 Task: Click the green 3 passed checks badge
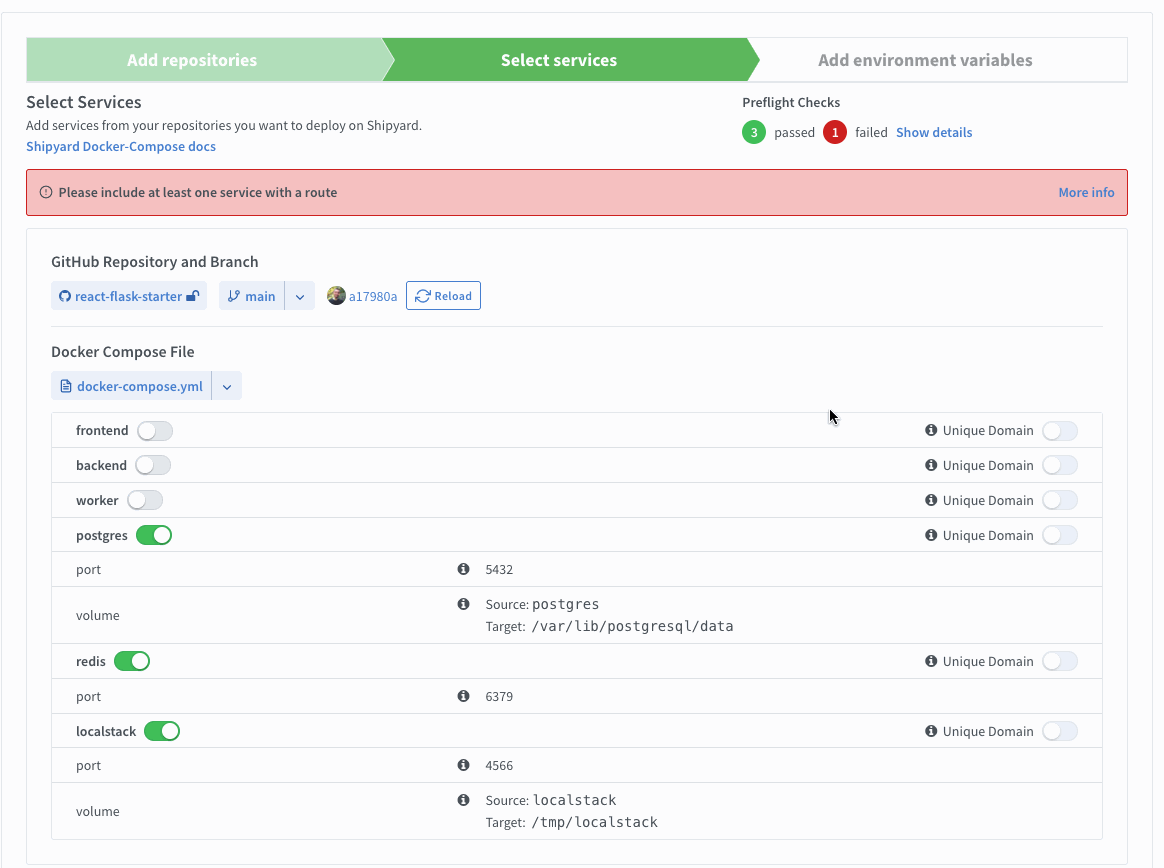tap(753, 132)
